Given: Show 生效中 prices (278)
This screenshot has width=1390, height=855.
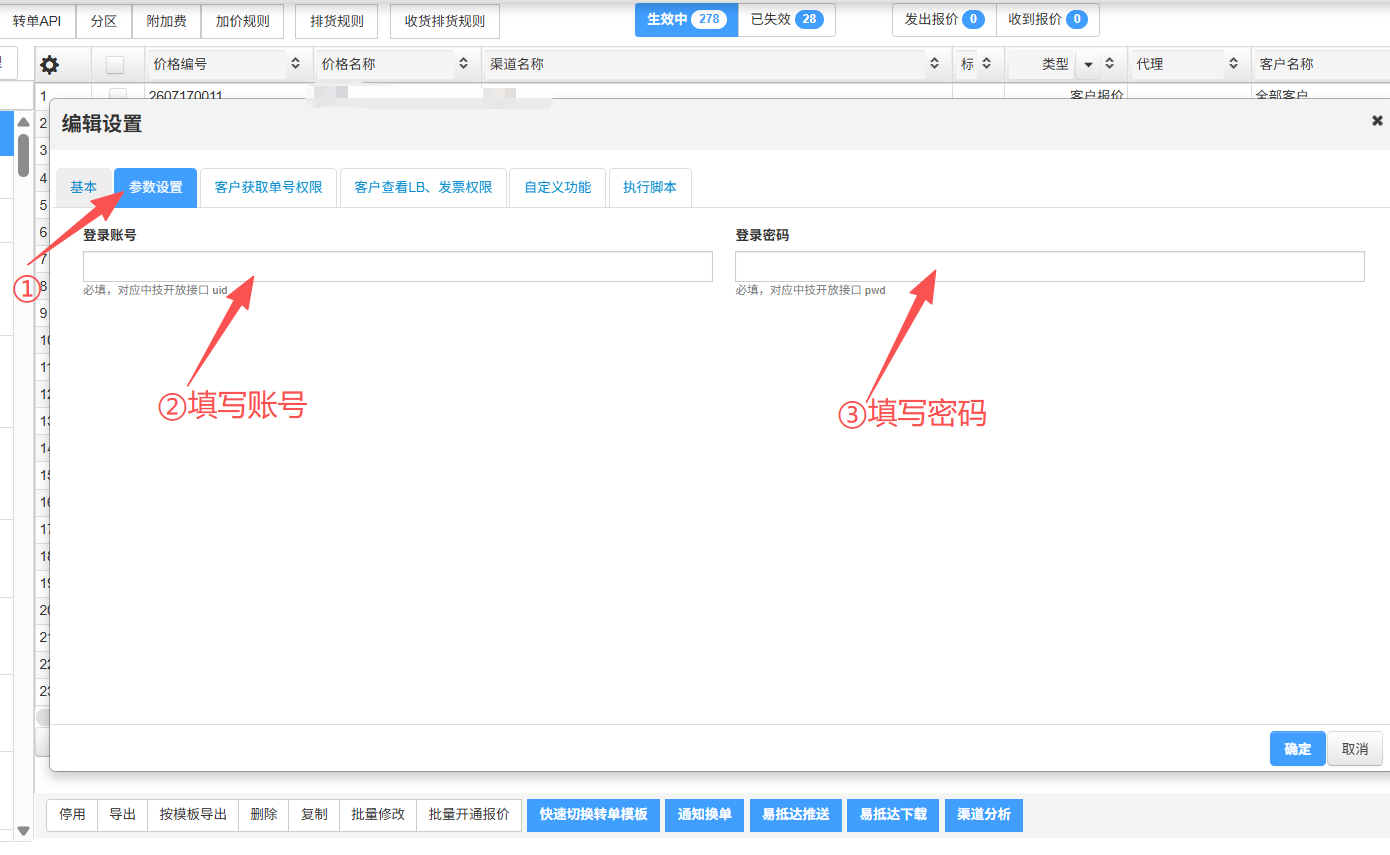Looking at the screenshot, I should pos(686,19).
